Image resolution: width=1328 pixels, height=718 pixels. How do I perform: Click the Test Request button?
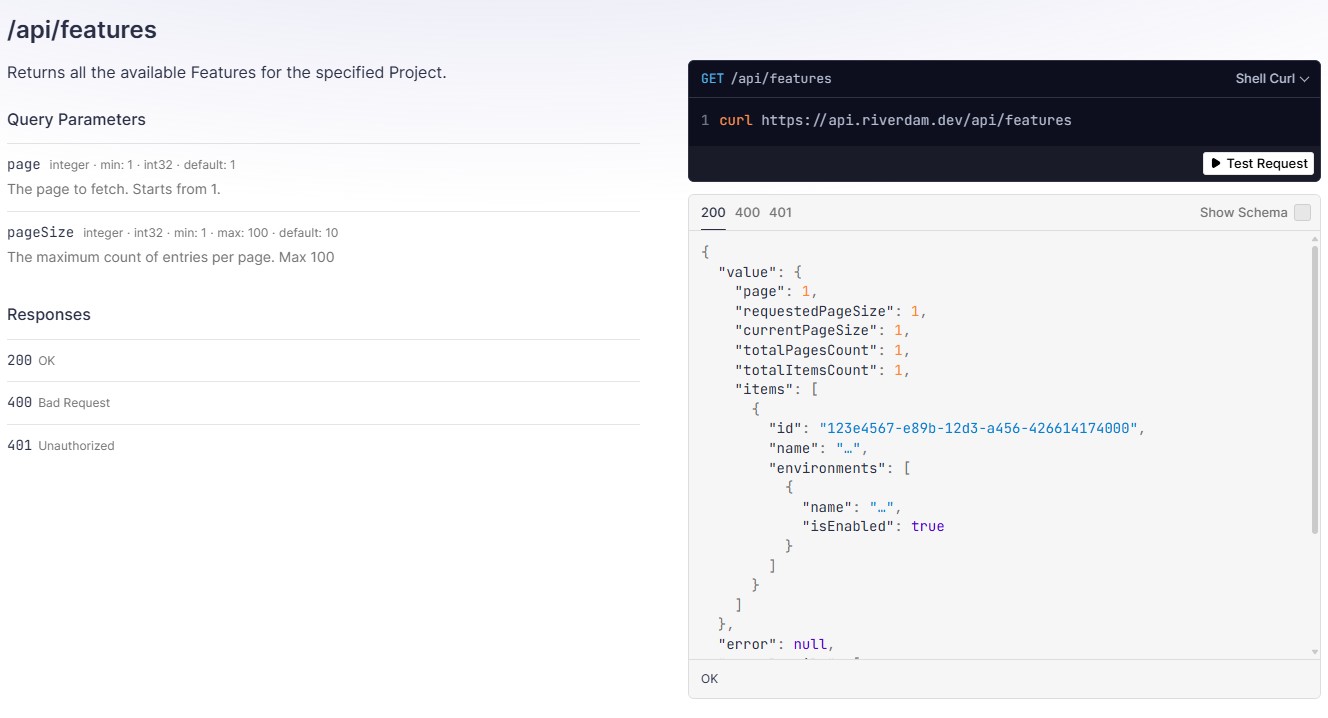tap(1258, 163)
